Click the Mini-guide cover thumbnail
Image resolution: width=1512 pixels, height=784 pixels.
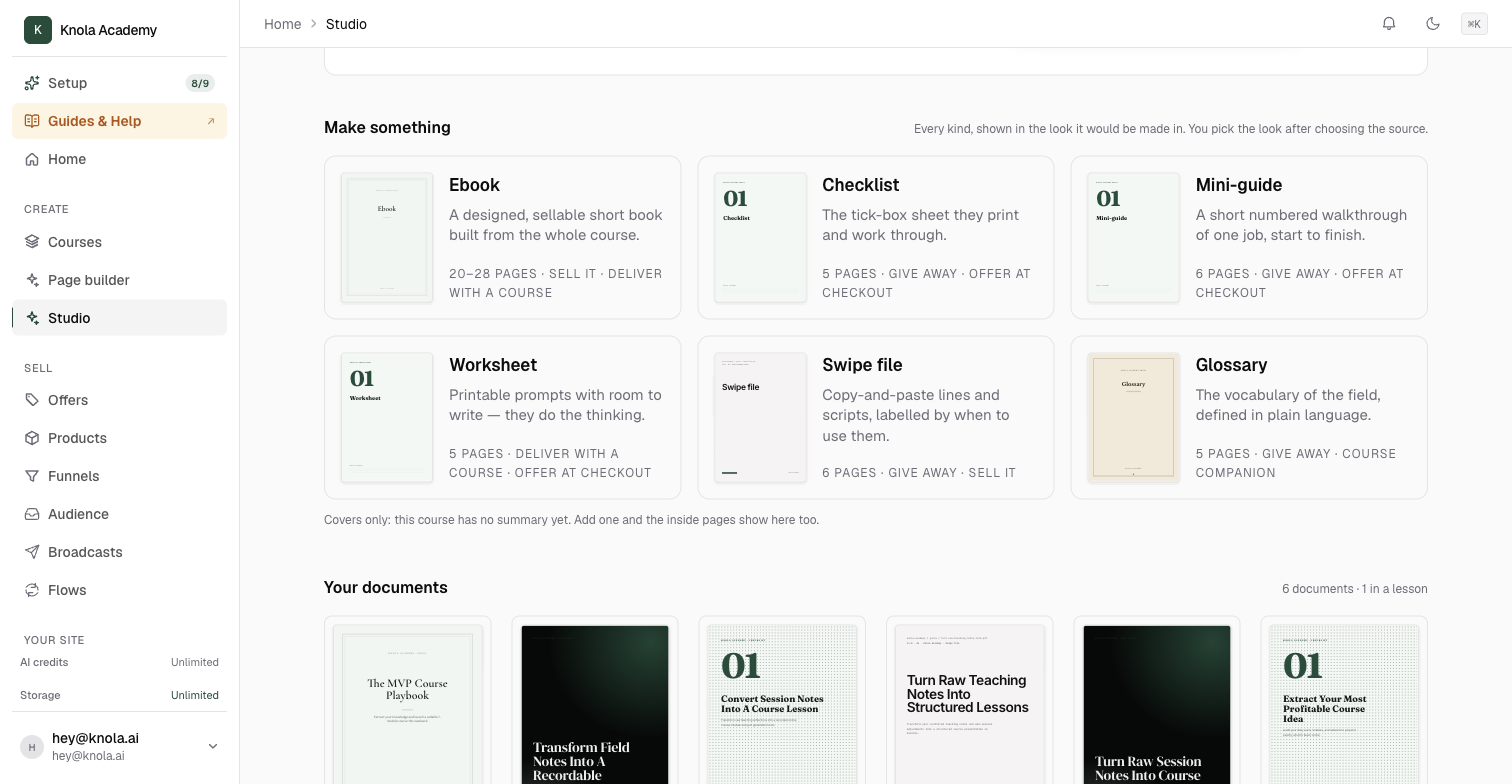point(1134,238)
